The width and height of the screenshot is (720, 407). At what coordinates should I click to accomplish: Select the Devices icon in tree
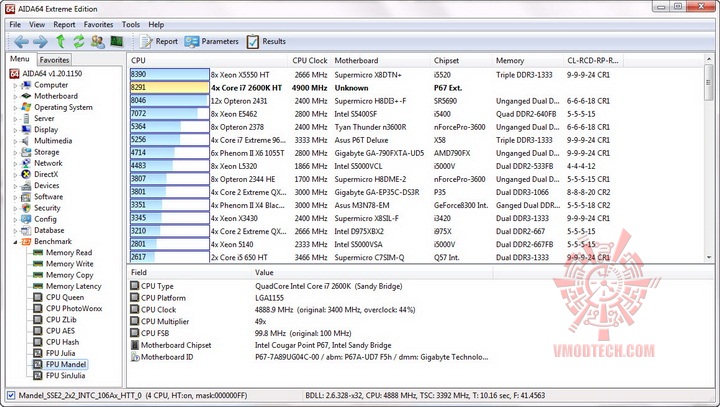point(26,186)
